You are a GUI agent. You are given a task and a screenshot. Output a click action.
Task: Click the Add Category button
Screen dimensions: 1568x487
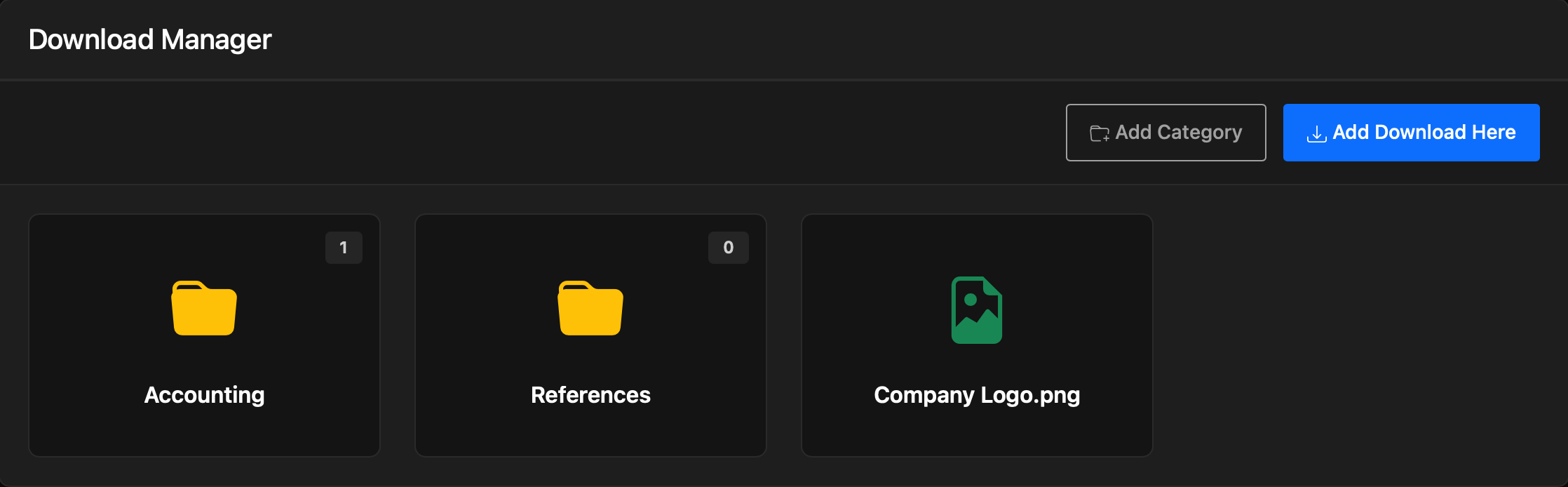pyautogui.click(x=1165, y=133)
